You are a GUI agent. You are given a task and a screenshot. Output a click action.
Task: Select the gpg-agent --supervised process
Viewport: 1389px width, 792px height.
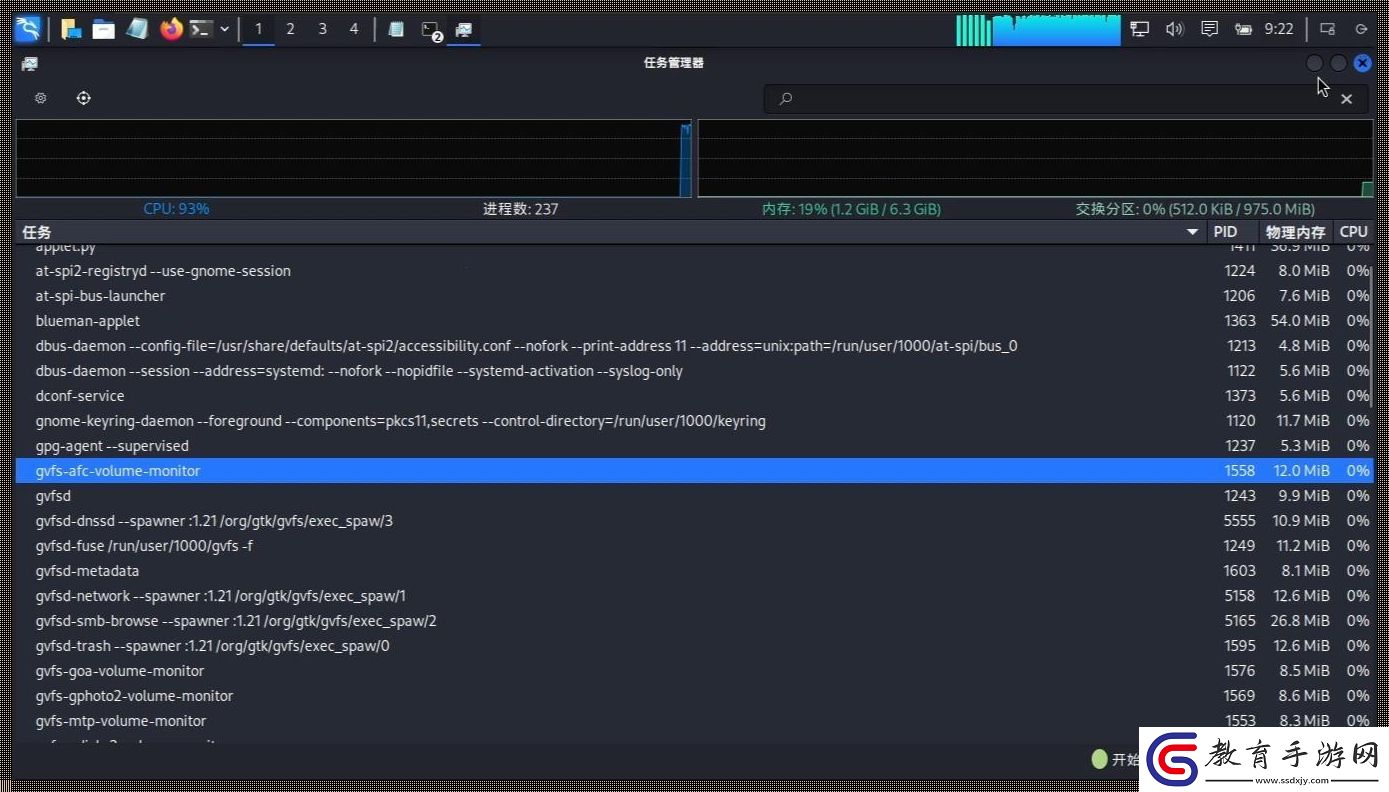click(694, 446)
